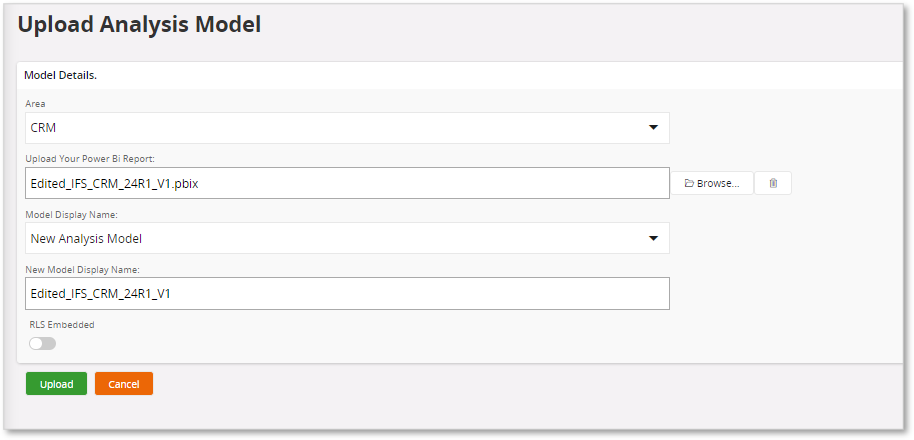
Task: Focus the New Model Display Name input
Action: 347,294
